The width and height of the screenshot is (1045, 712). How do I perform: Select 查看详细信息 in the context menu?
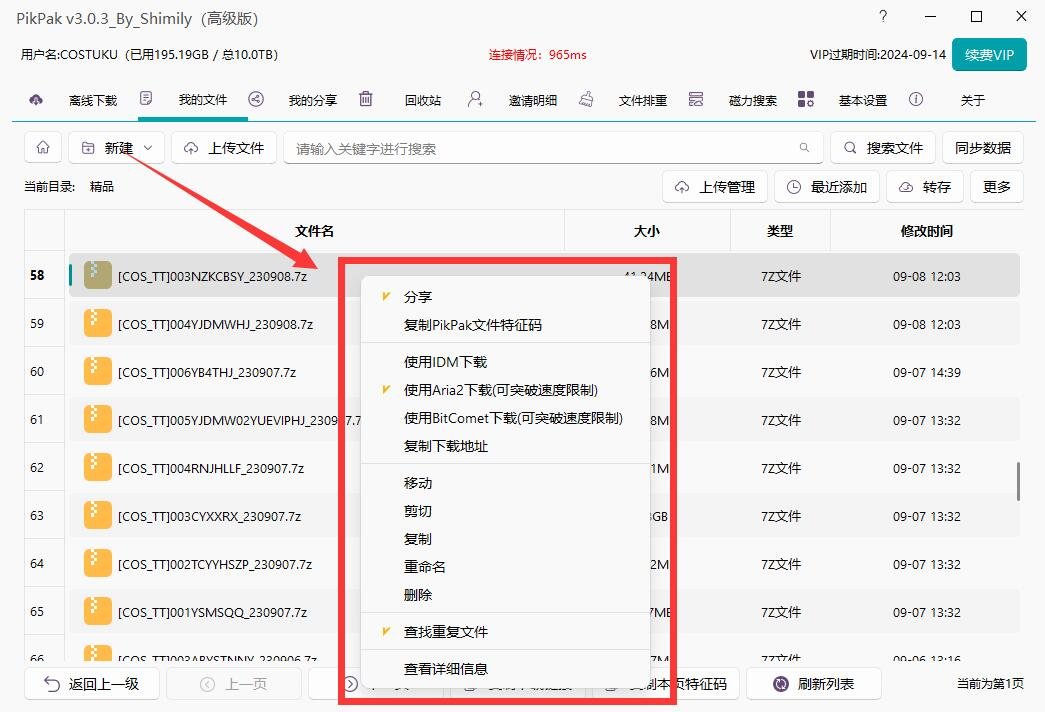tap(445, 669)
